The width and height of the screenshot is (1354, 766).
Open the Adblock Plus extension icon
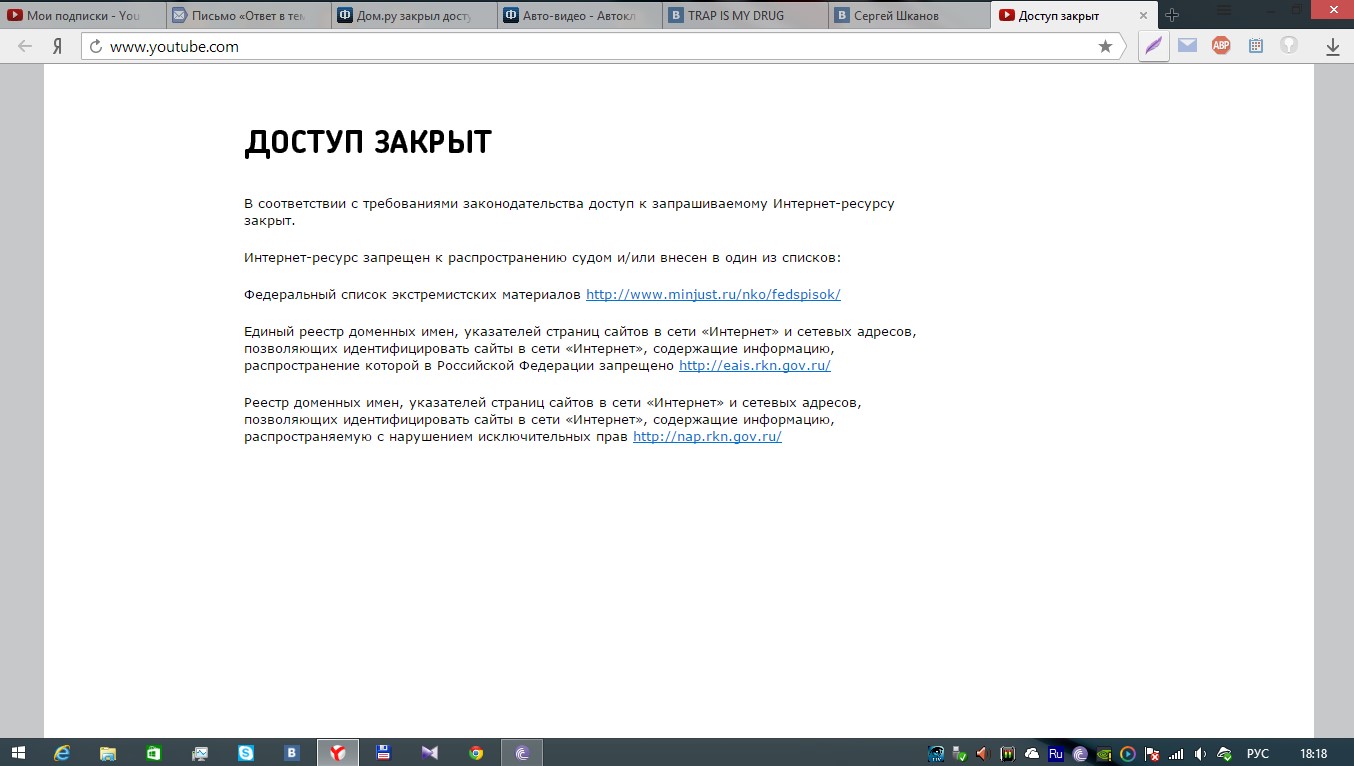[x=1221, y=45]
